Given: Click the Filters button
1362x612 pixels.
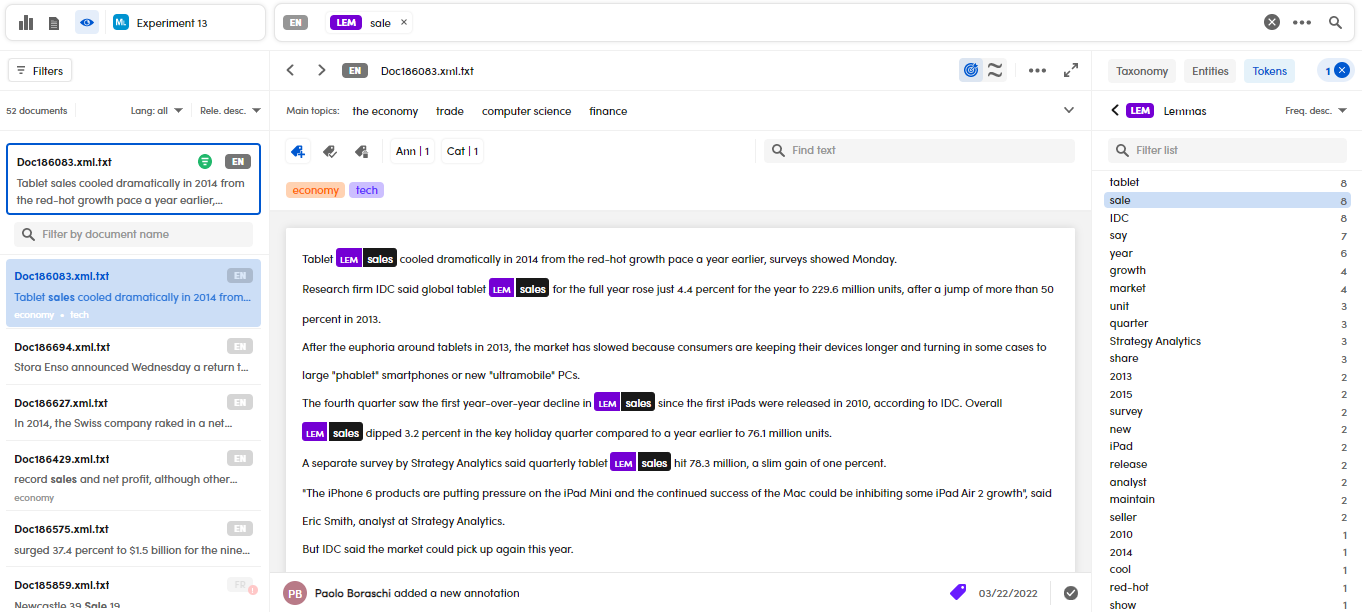Looking at the screenshot, I should tap(40, 71).
